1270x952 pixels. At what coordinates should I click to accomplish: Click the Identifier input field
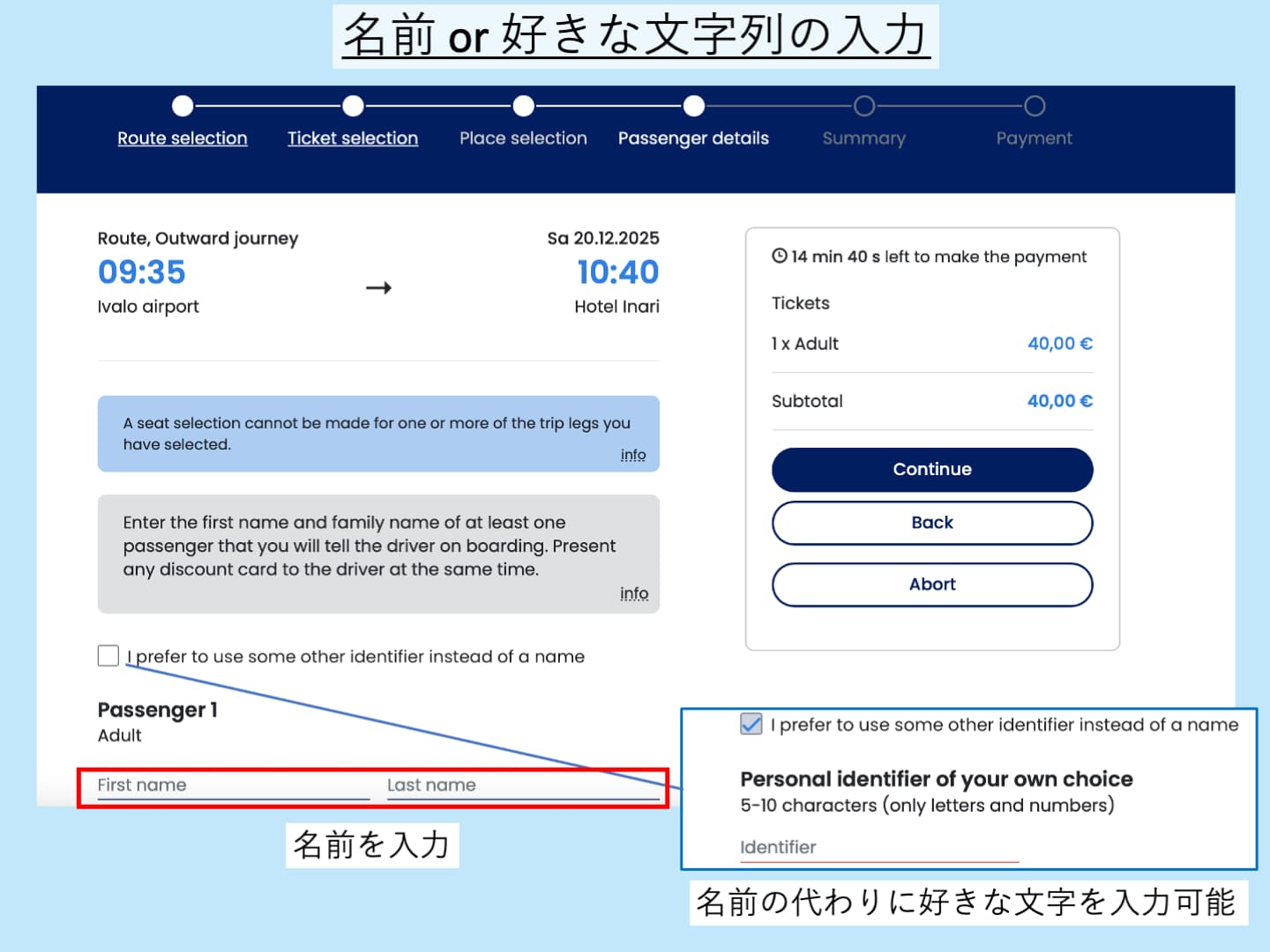coord(878,848)
